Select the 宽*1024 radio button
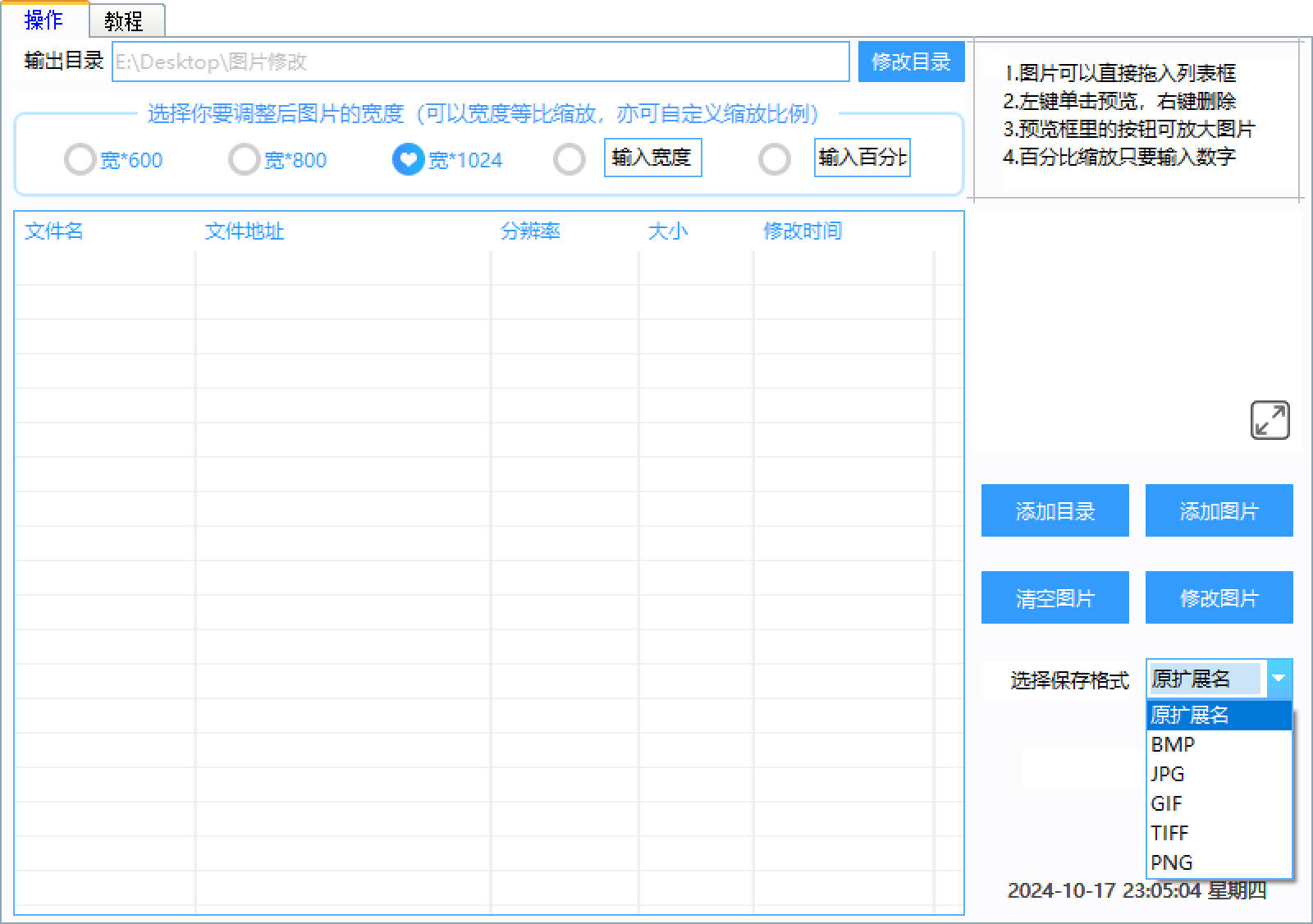 click(x=408, y=160)
